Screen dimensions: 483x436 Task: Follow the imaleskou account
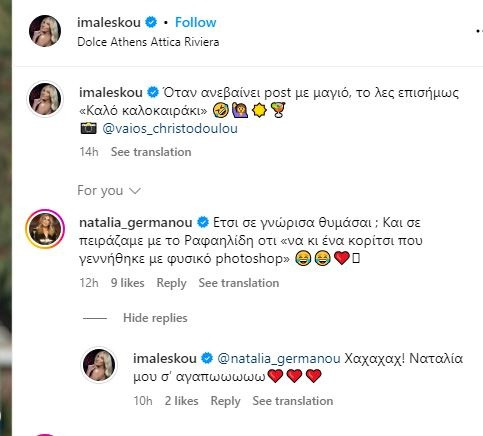pos(196,22)
